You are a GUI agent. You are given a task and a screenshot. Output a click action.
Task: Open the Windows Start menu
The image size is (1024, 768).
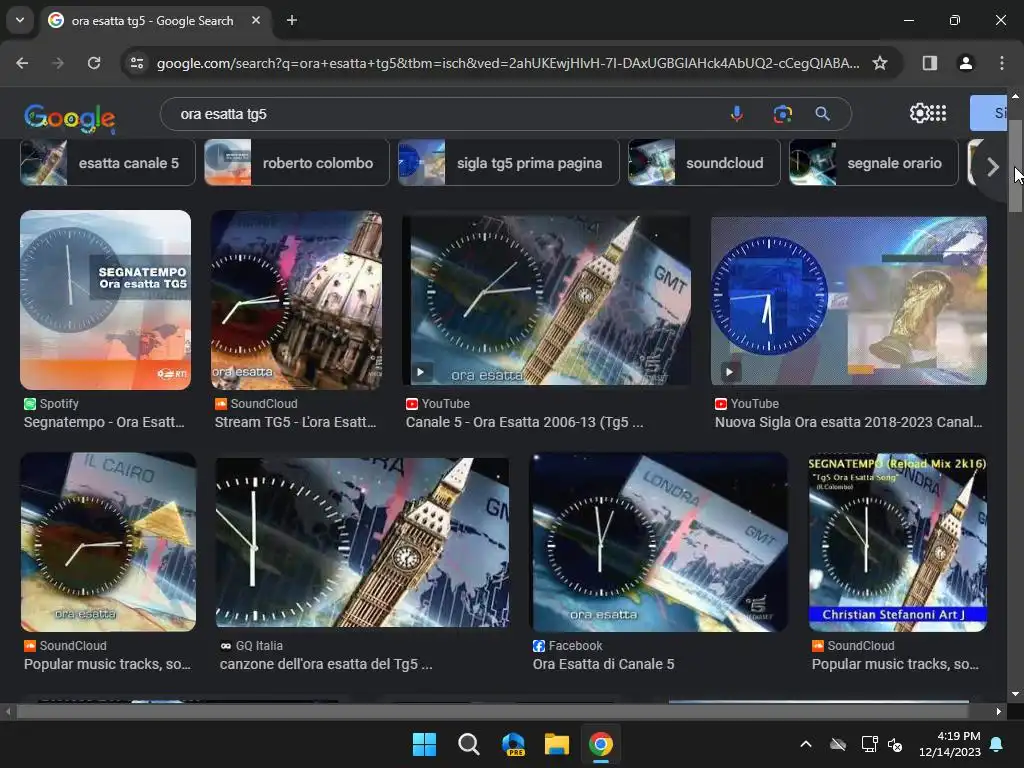424,744
